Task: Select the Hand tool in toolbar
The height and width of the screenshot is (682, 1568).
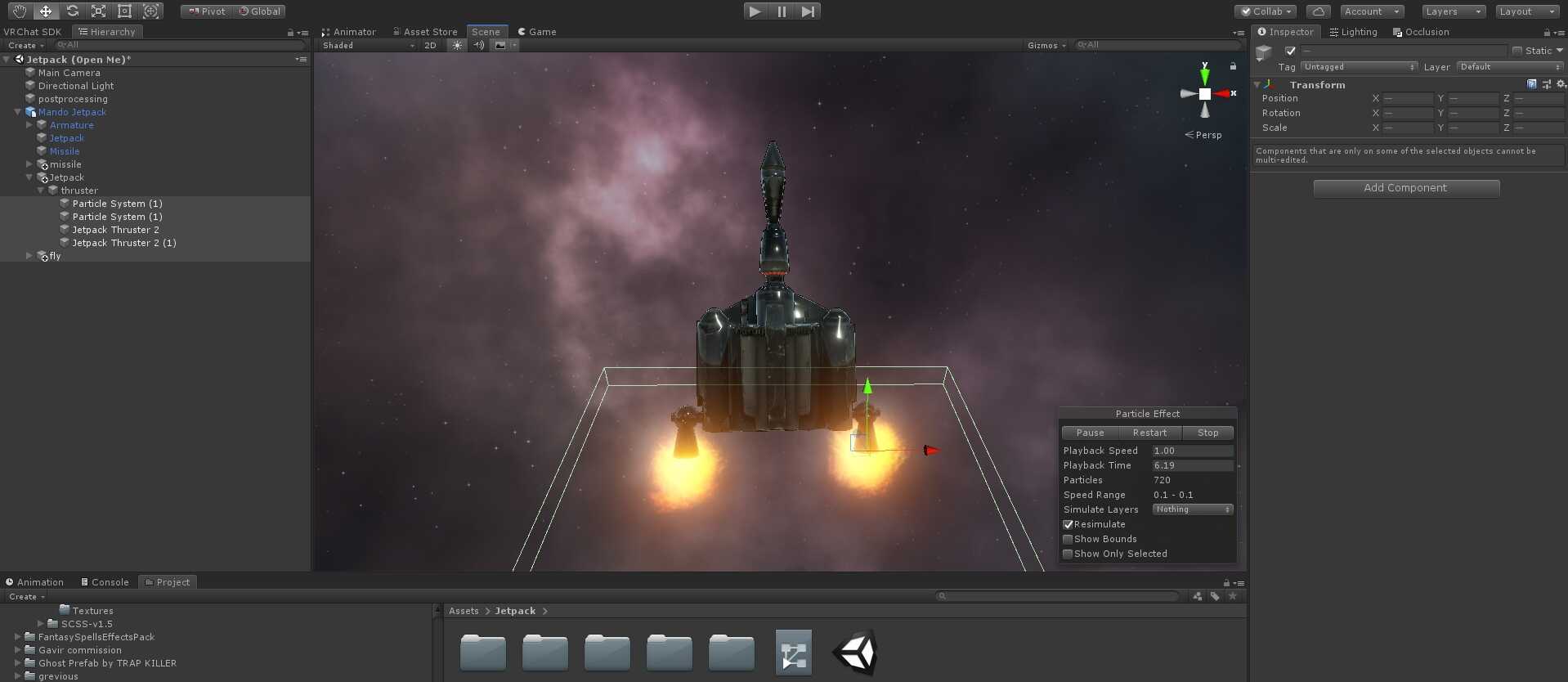Action: [19, 11]
